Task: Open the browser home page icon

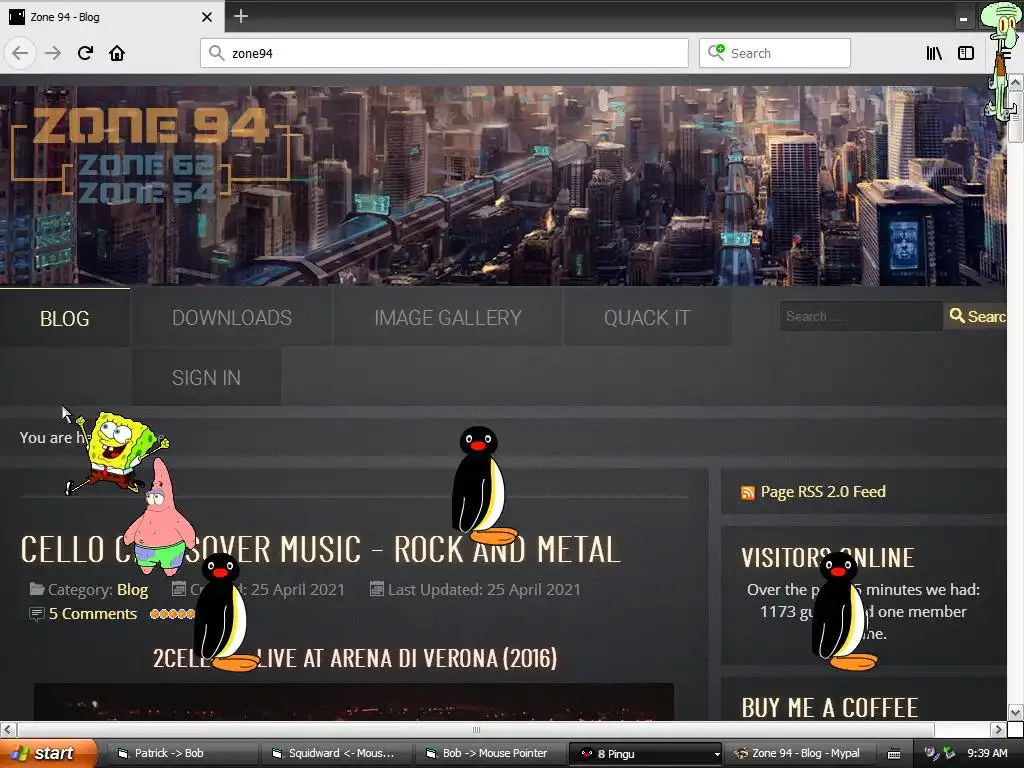Action: pos(117,53)
